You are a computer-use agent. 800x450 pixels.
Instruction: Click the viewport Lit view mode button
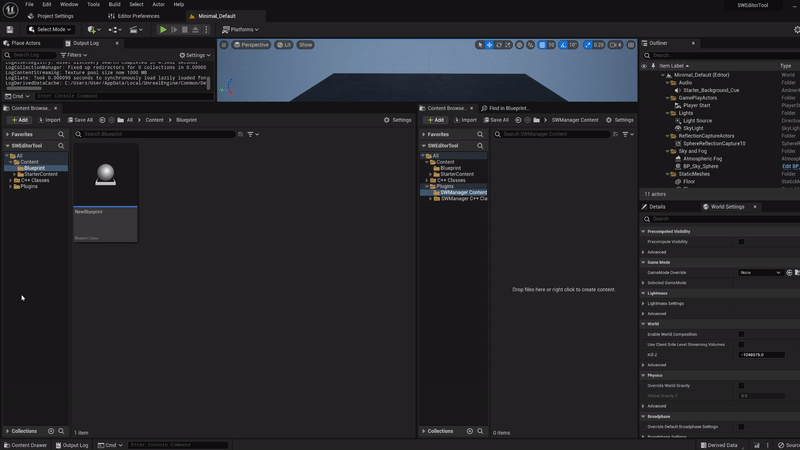(x=284, y=45)
